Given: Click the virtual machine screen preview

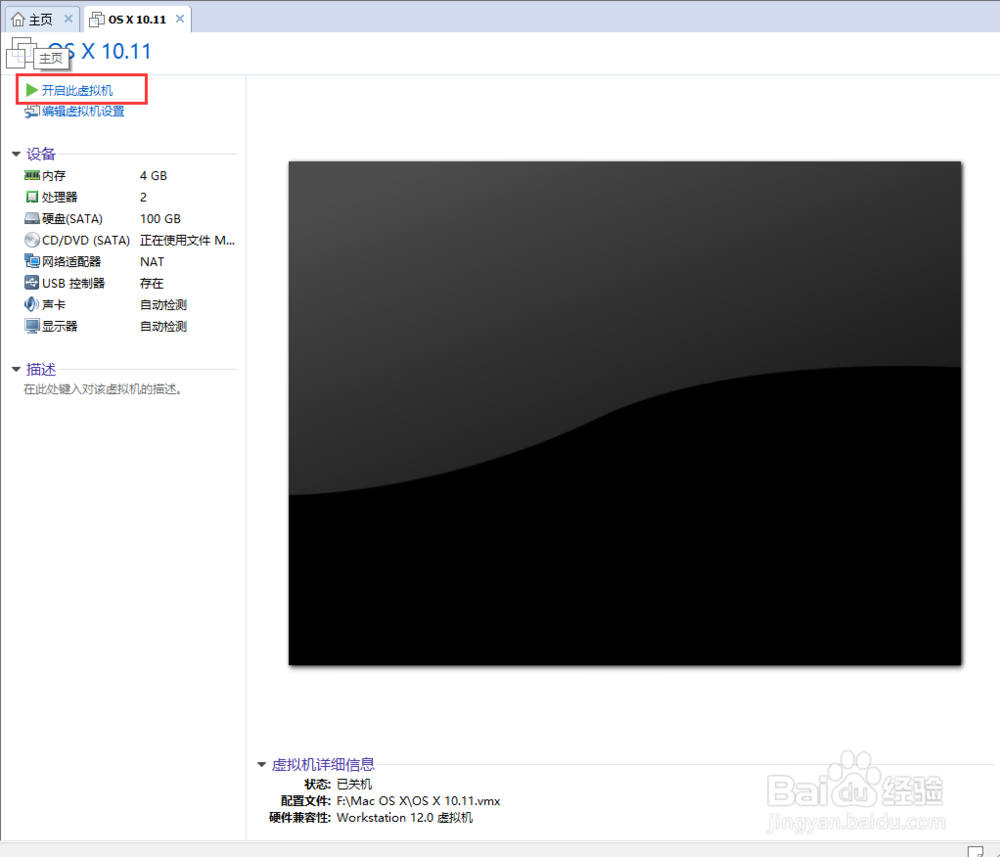Looking at the screenshot, I should tap(625, 413).
